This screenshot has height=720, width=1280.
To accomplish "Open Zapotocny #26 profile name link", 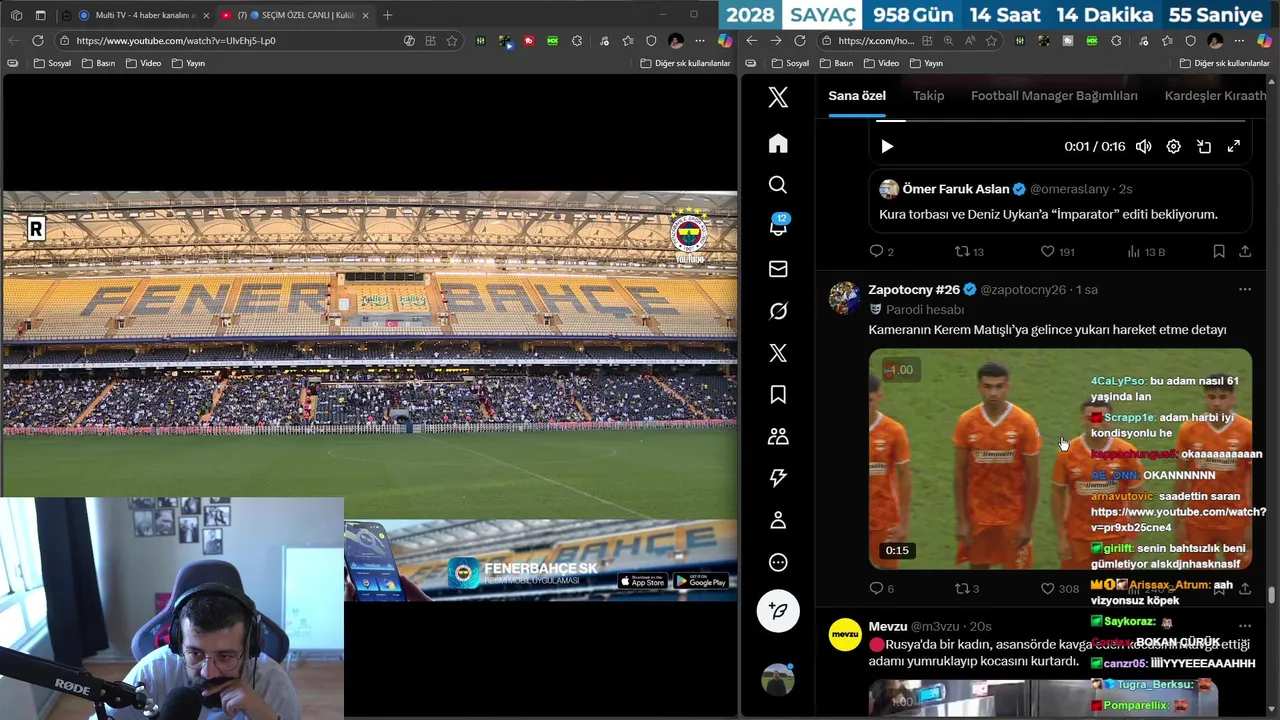I will point(913,290).
